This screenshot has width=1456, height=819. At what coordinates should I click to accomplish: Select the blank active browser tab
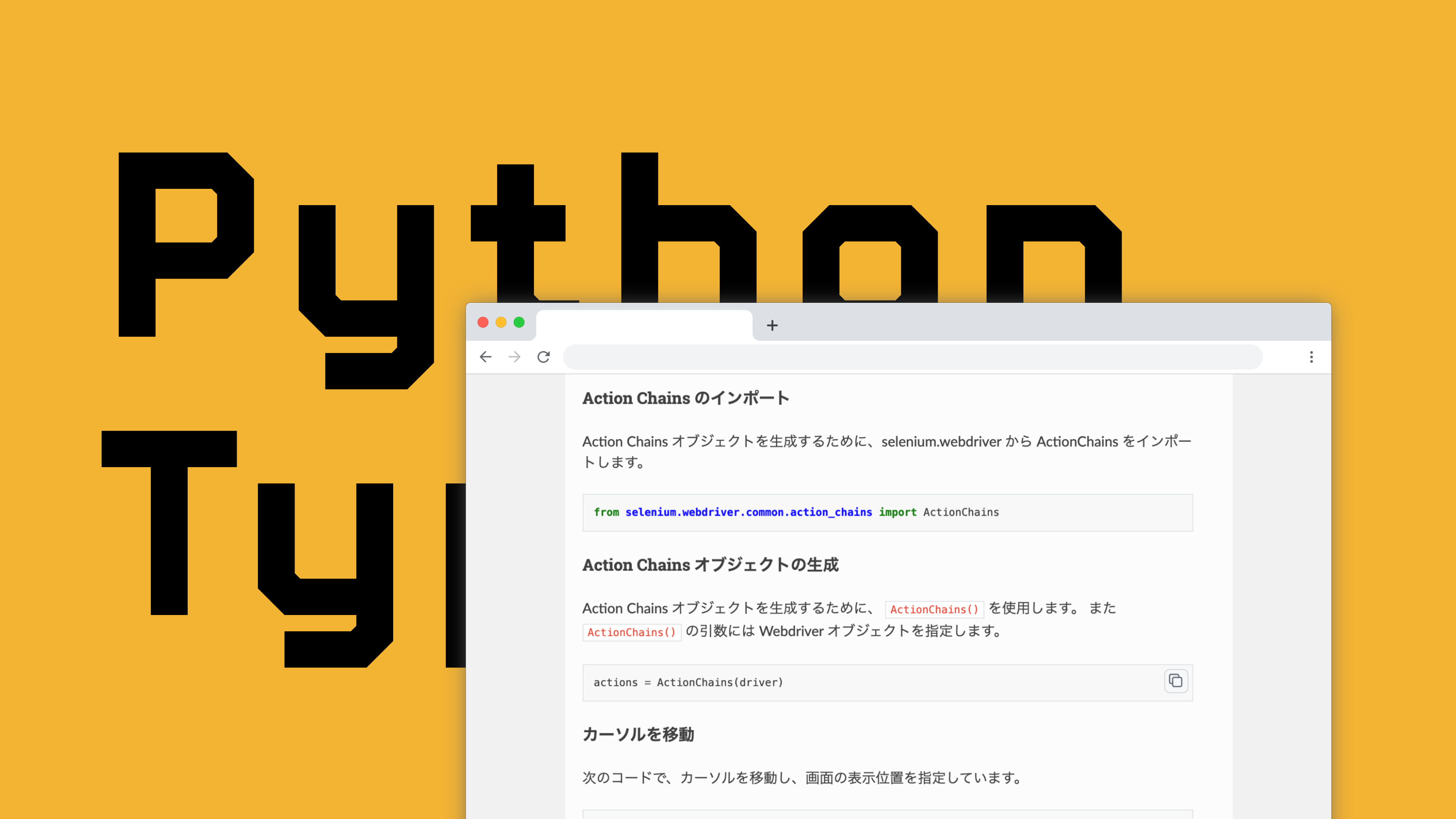tap(644, 325)
